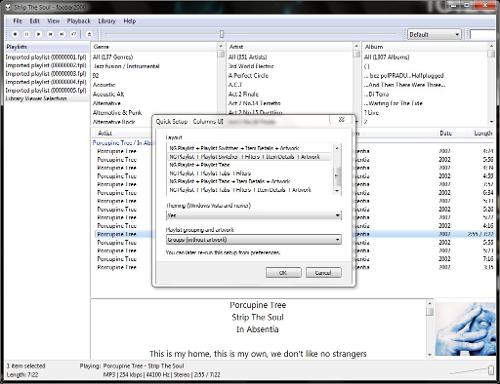
Task: Select layout Playlist Tabs + Filters + Item Details + Artwork
Action: coord(250,190)
